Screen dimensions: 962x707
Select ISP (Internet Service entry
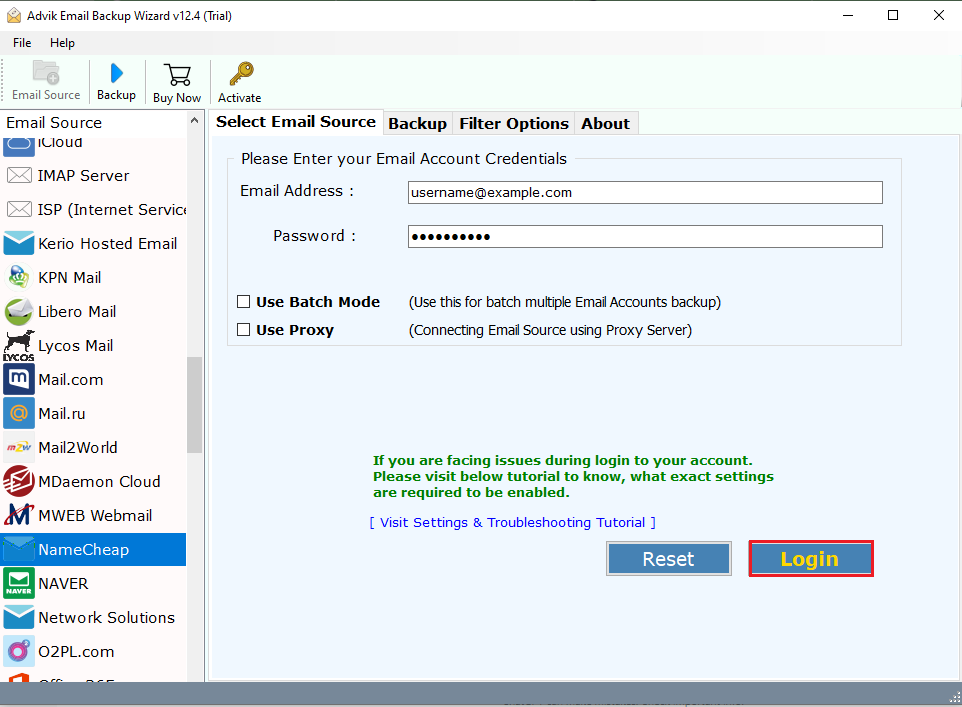coord(94,209)
